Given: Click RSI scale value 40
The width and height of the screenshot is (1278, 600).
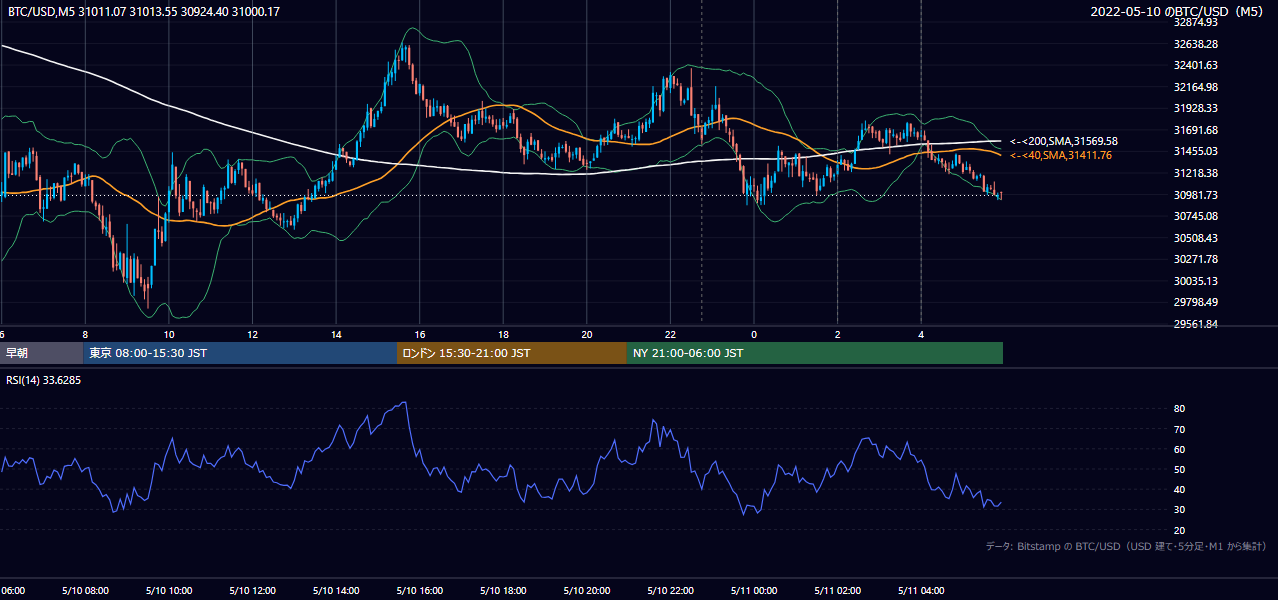Looking at the screenshot, I should tap(1179, 489).
